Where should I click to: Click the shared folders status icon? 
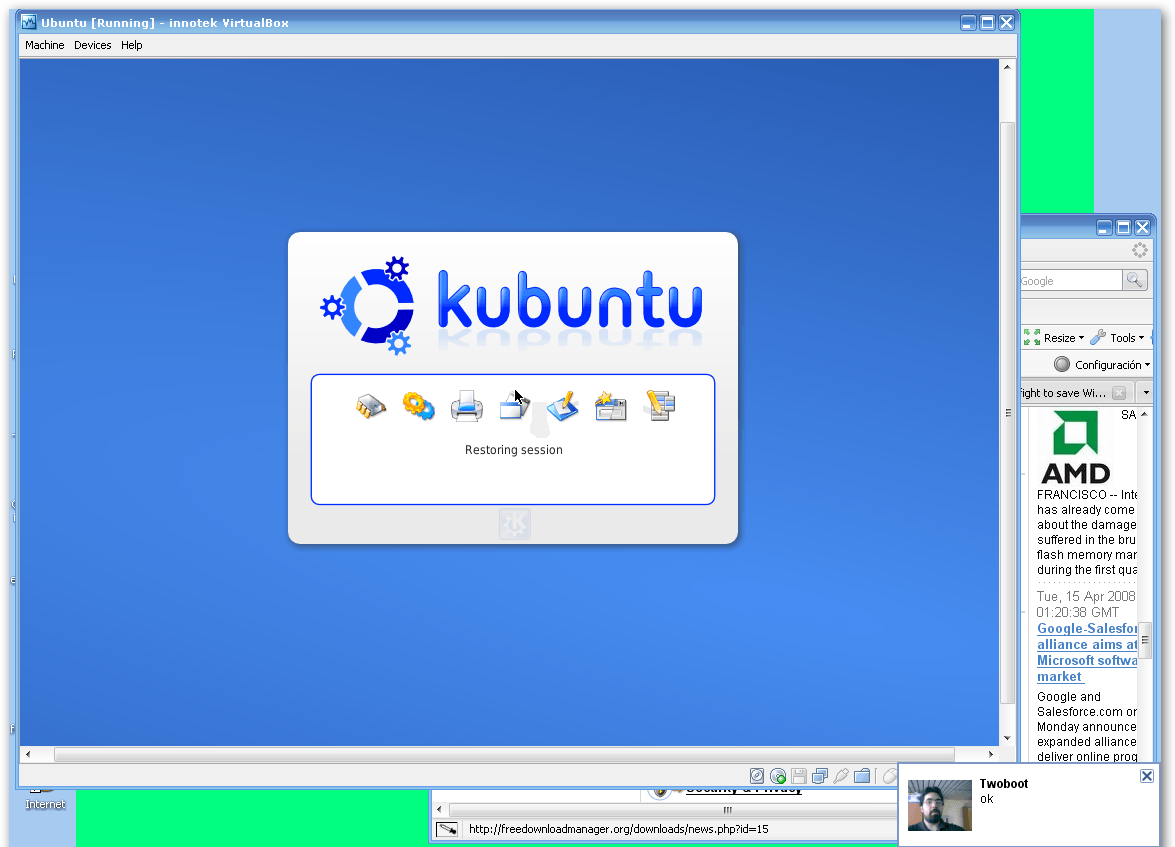point(862,776)
